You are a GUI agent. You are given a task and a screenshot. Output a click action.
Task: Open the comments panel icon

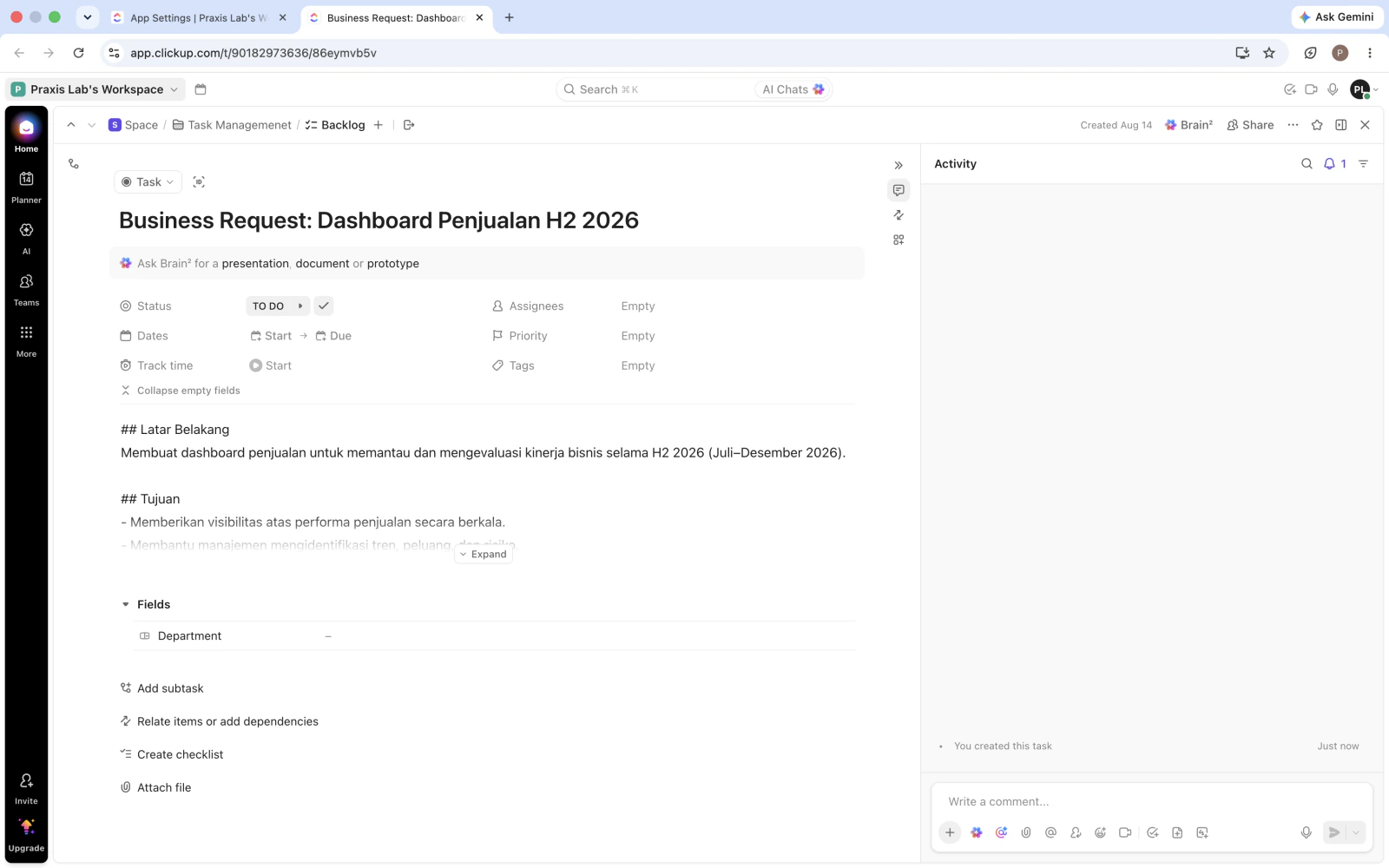click(899, 190)
